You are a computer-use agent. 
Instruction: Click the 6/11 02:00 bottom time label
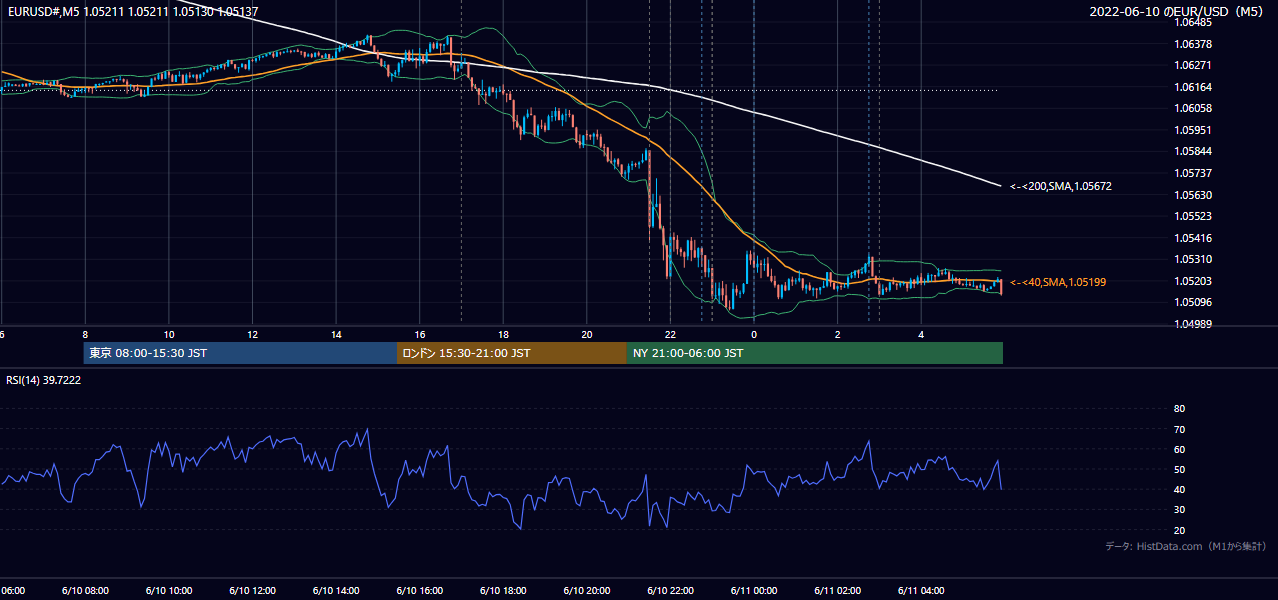point(838,590)
